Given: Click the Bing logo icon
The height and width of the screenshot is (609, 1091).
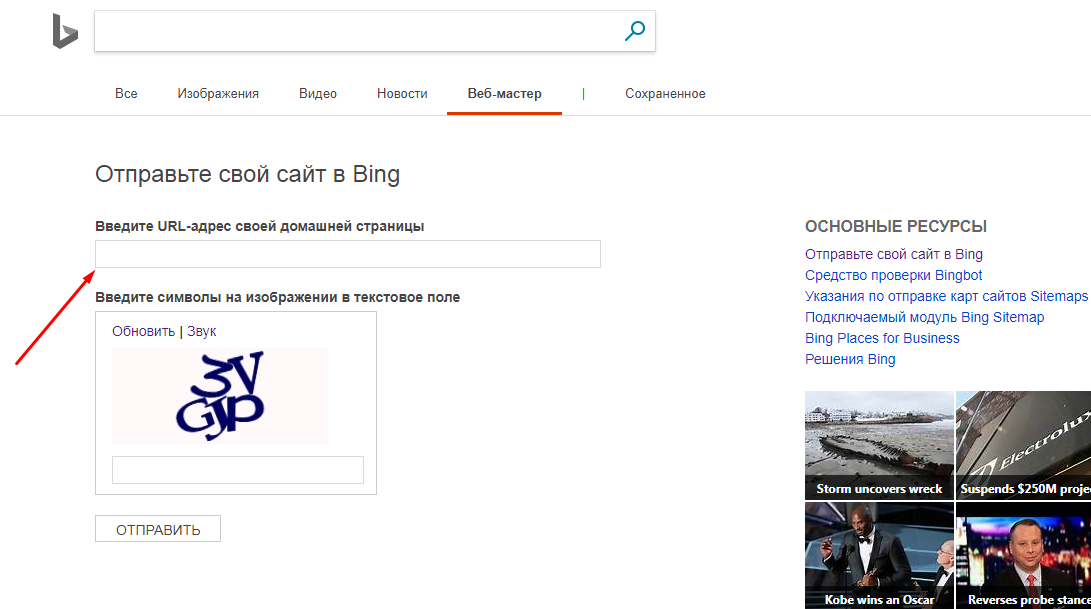Looking at the screenshot, I should coord(65,32).
